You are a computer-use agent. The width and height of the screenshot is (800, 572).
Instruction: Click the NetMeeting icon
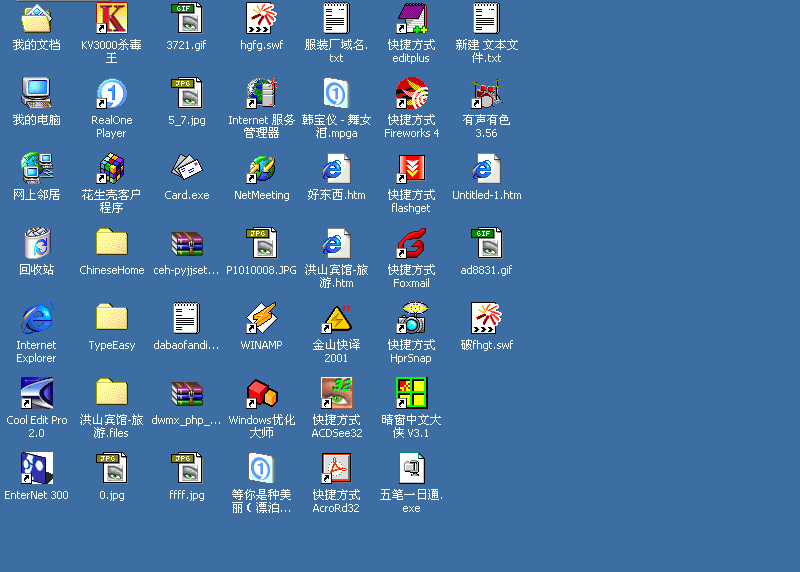pos(261,169)
